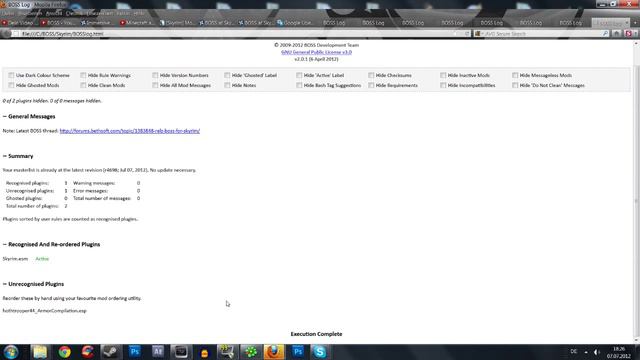The image size is (640, 360).
Task: Collapse Recognised And Re-ordered Plugins section
Action: pos(51,244)
